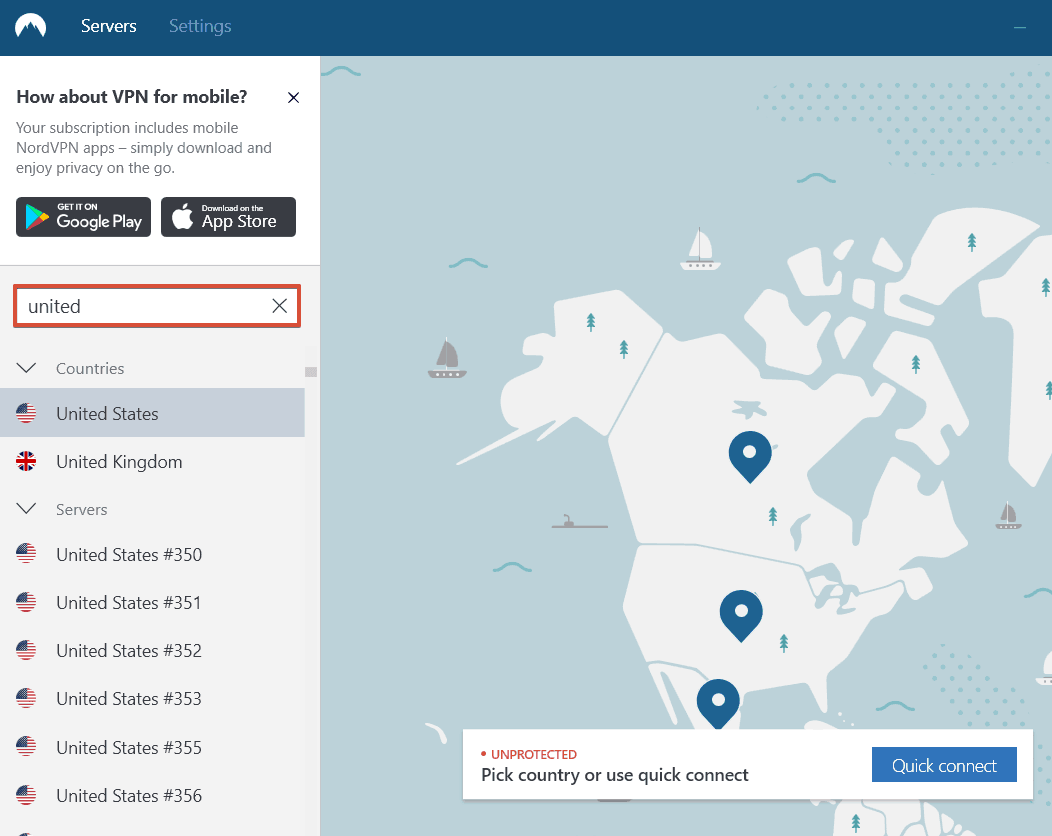Screen dimensions: 1052x836
Task: Click the server list scrollbar thumb
Action: [311, 372]
